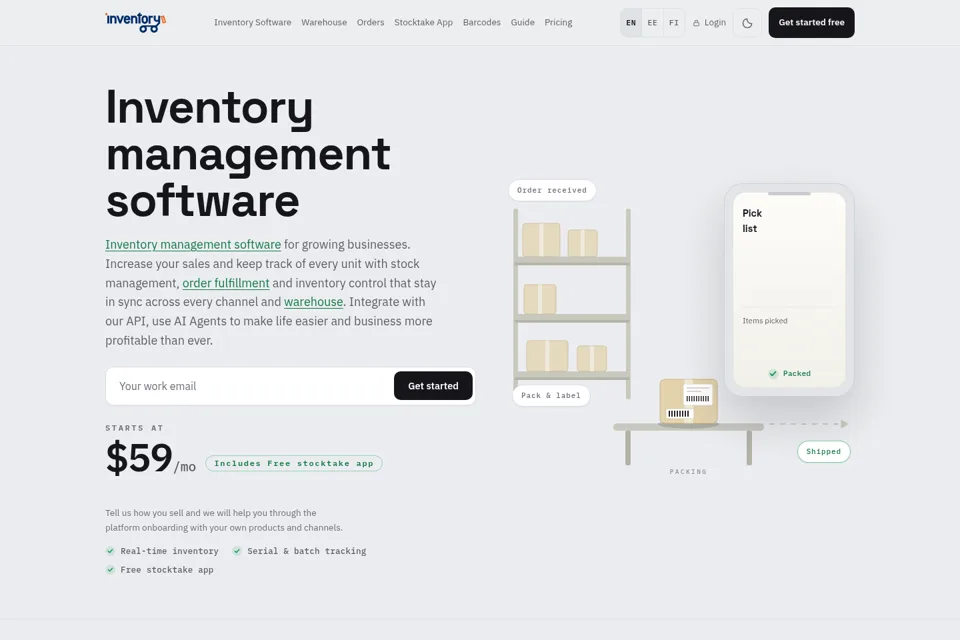This screenshot has width=960, height=640.
Task: Click the Get started button beside email field
Action: pyautogui.click(x=433, y=386)
